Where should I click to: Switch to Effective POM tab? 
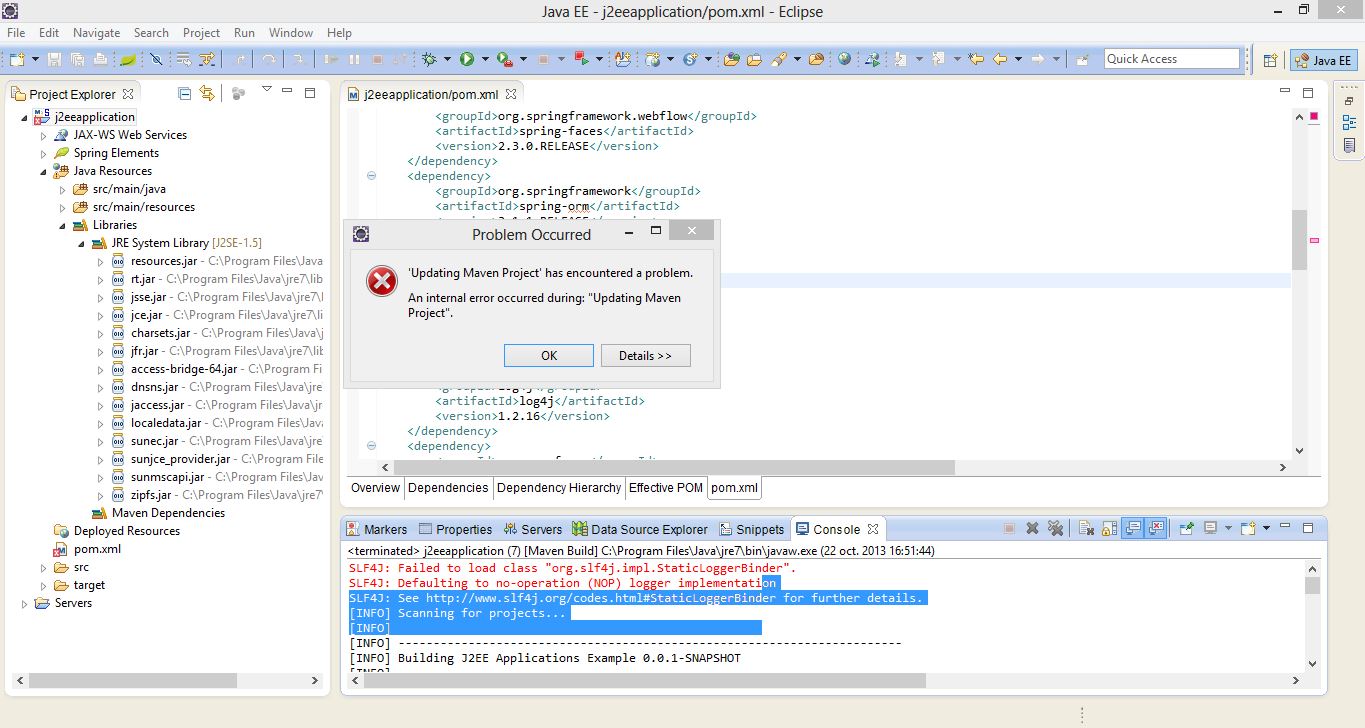pyautogui.click(x=665, y=488)
